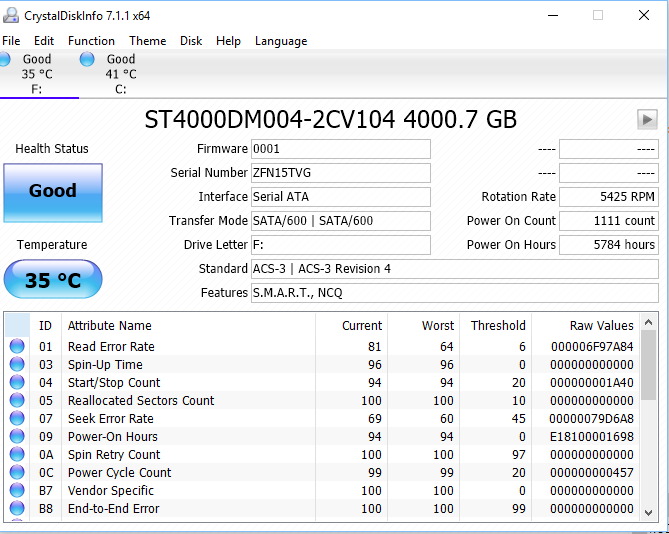Screen dimensions: 669x534
Task: Click the status orb next to Seek Error Rate
Action: pyautogui.click(x=17, y=419)
